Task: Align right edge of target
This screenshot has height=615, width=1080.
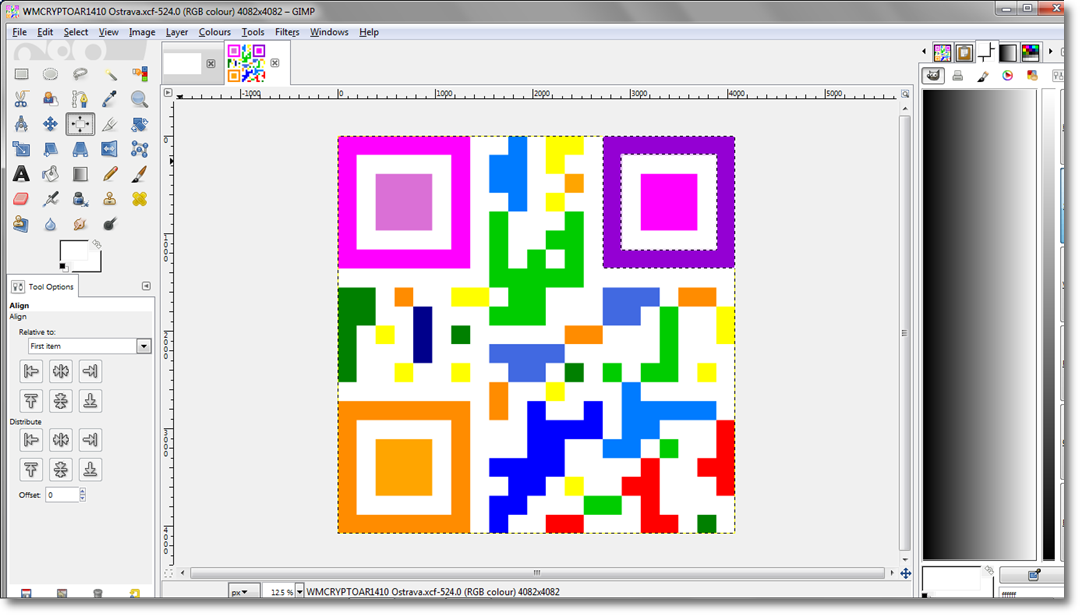Action: click(90, 371)
